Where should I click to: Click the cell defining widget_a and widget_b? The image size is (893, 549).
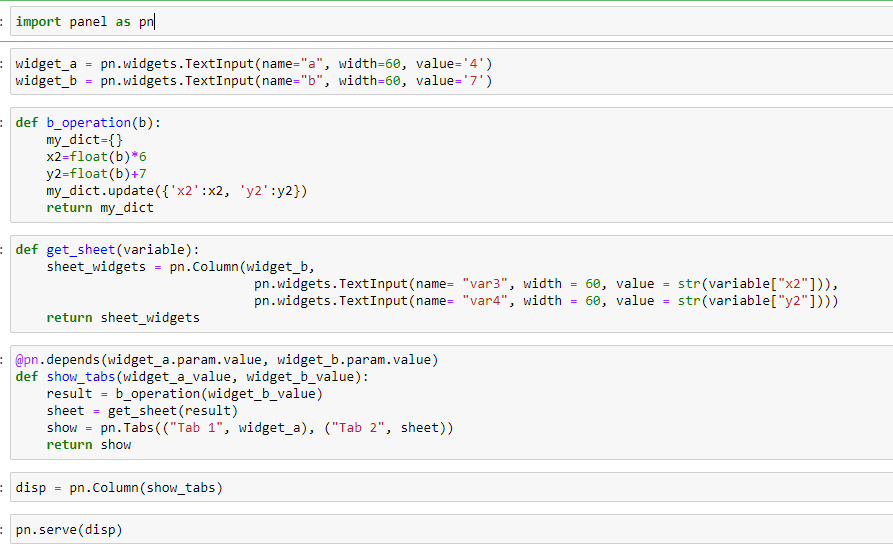coord(451,72)
